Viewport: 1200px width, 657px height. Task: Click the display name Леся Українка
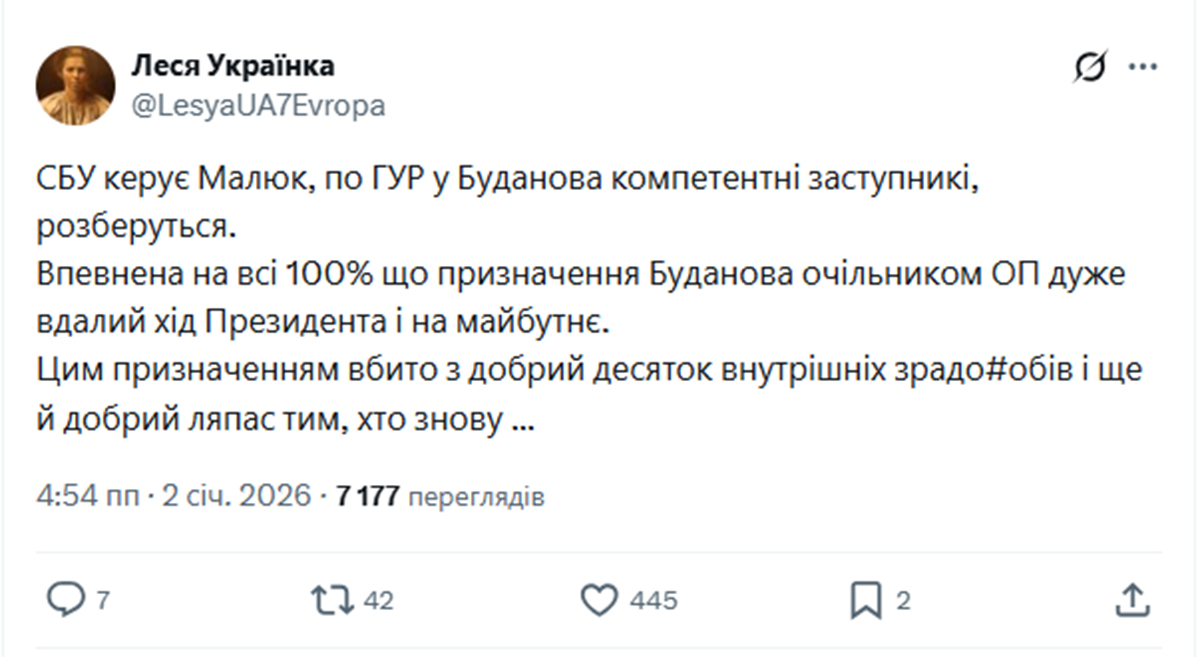[x=233, y=66]
